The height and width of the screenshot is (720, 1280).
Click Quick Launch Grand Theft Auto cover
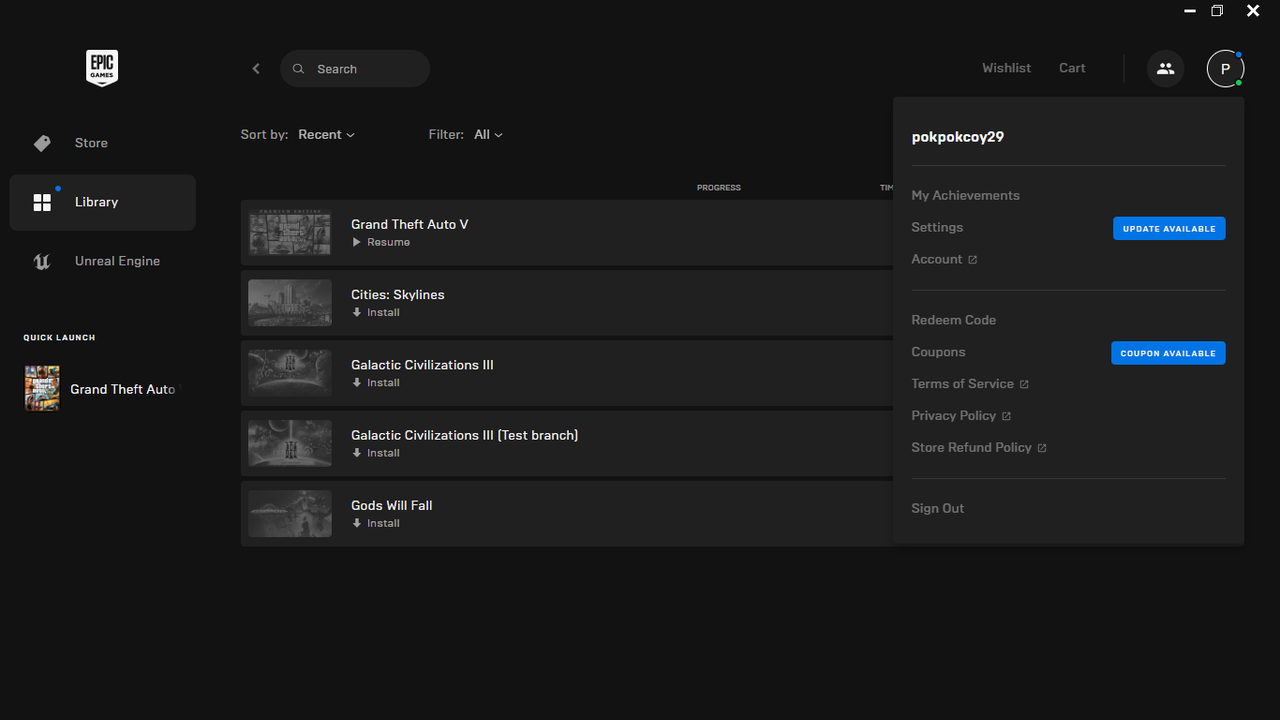pos(42,389)
